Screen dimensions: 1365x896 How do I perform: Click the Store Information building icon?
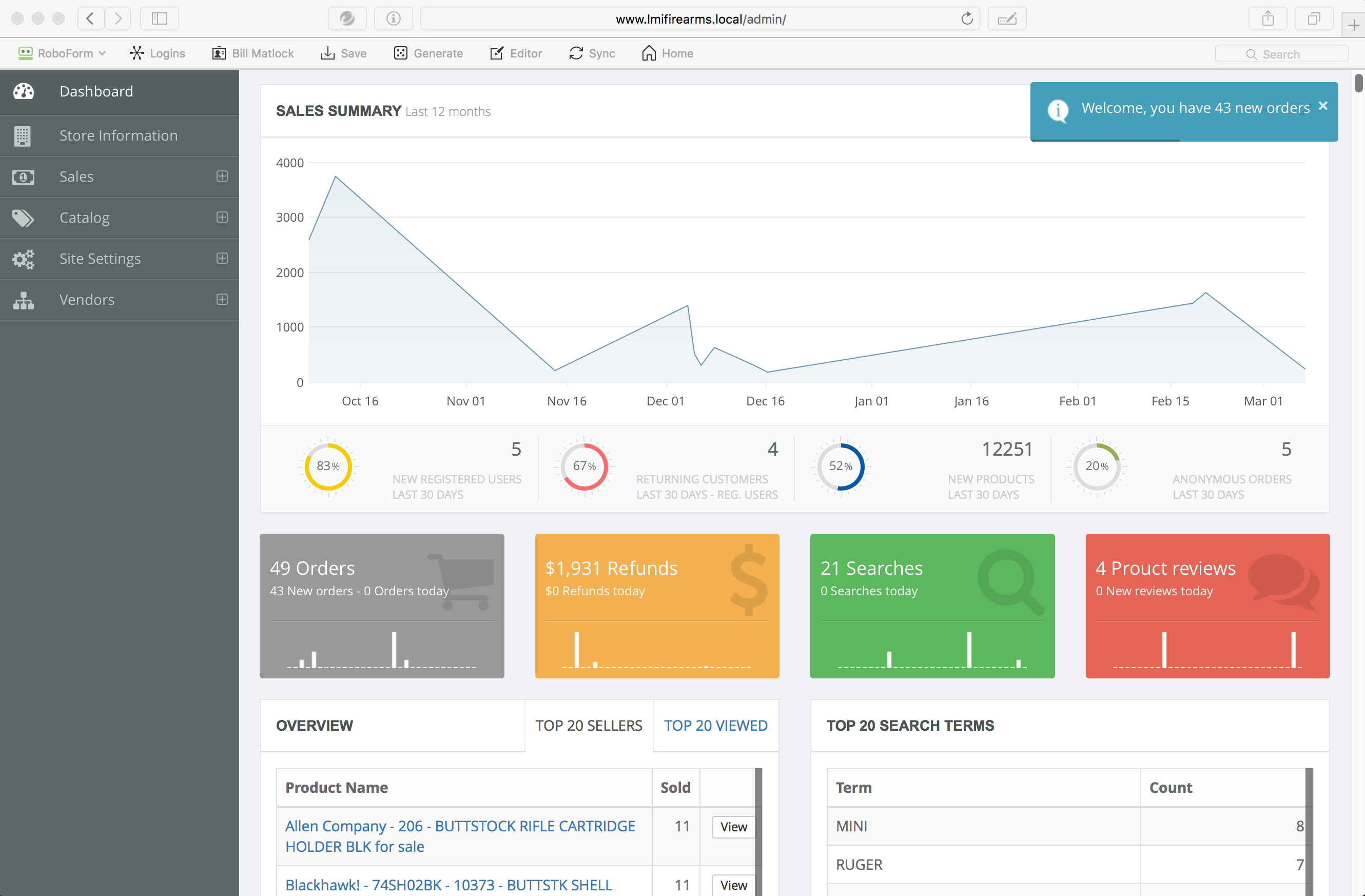(x=23, y=136)
